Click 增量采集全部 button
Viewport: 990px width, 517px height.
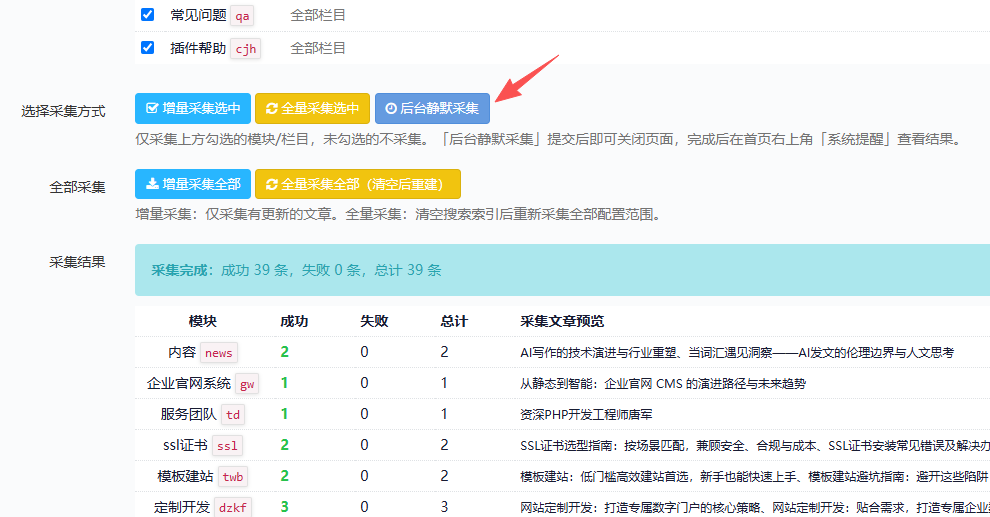(193, 184)
